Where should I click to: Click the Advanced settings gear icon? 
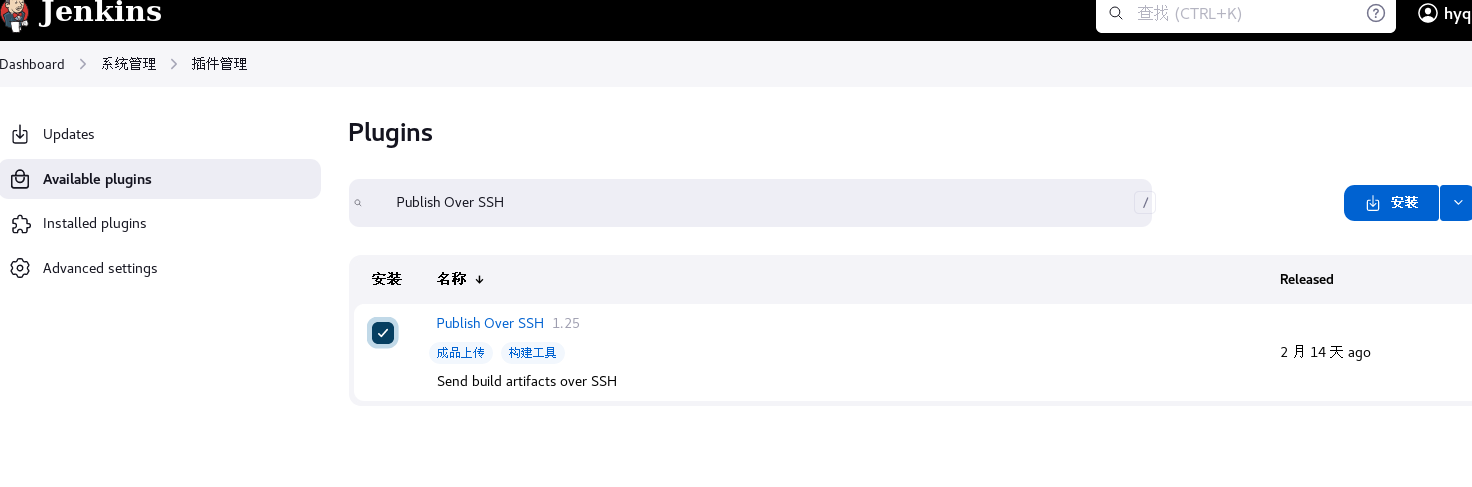coord(20,268)
